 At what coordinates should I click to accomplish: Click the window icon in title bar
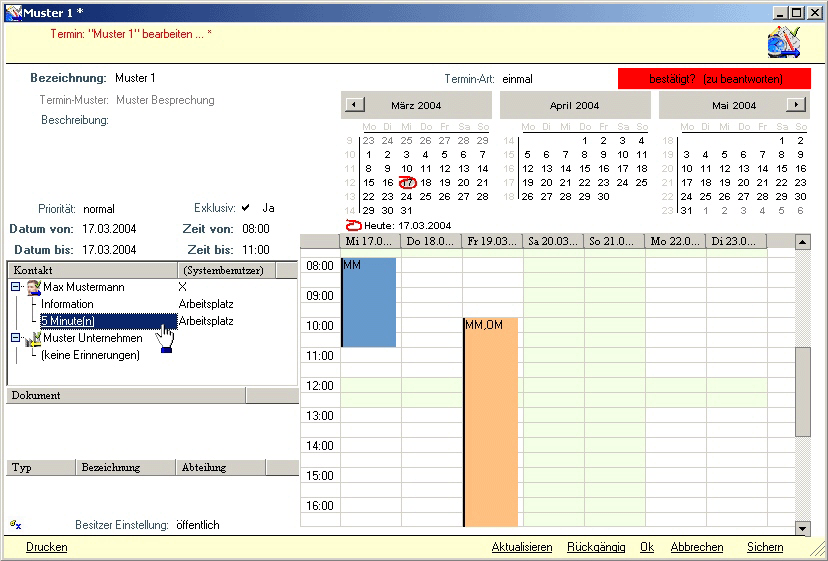[x=12, y=12]
